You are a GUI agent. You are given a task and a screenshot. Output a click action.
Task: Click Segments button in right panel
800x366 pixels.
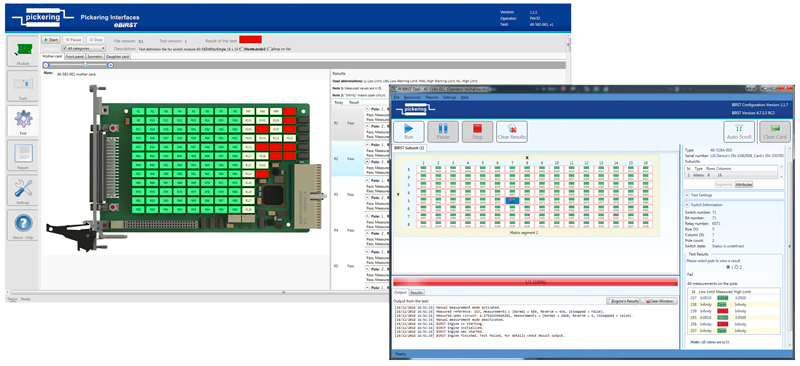[x=723, y=185]
